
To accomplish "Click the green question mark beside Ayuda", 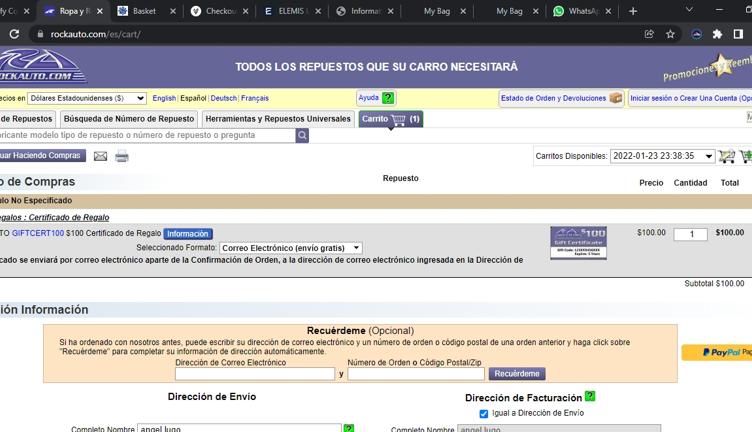I will [x=388, y=98].
